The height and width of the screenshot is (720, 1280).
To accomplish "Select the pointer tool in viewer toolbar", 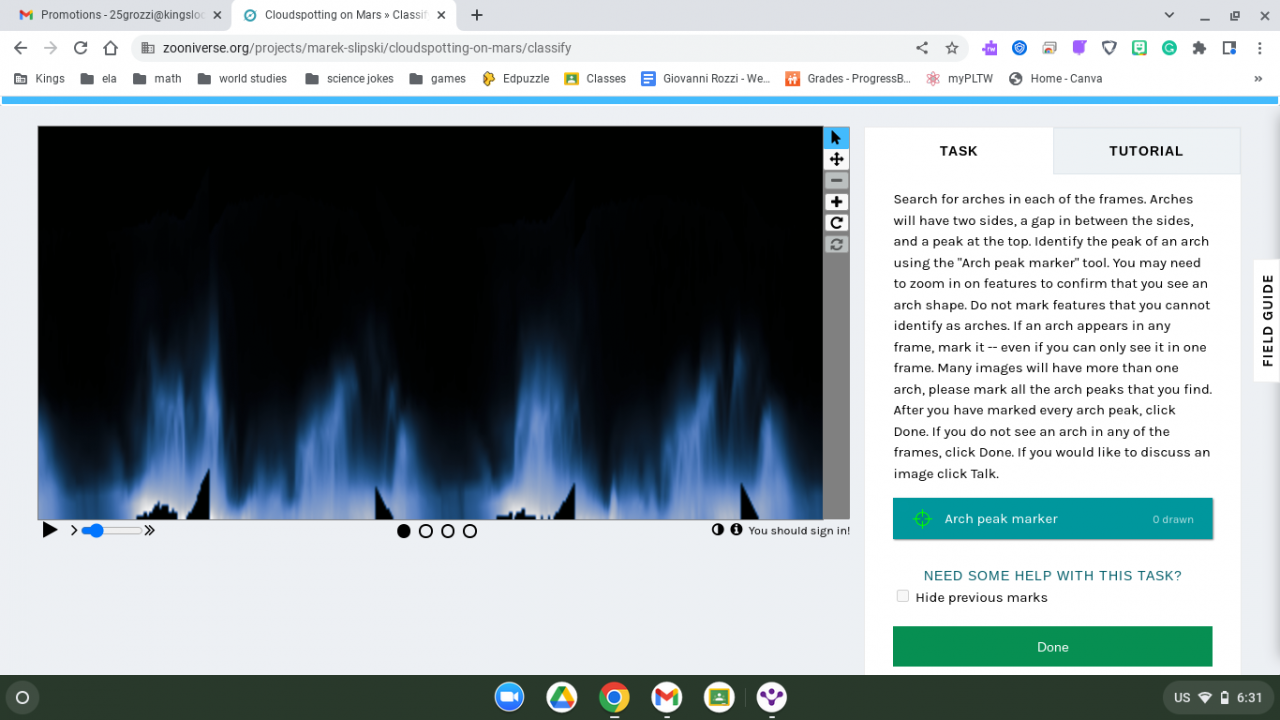I will pos(836,138).
